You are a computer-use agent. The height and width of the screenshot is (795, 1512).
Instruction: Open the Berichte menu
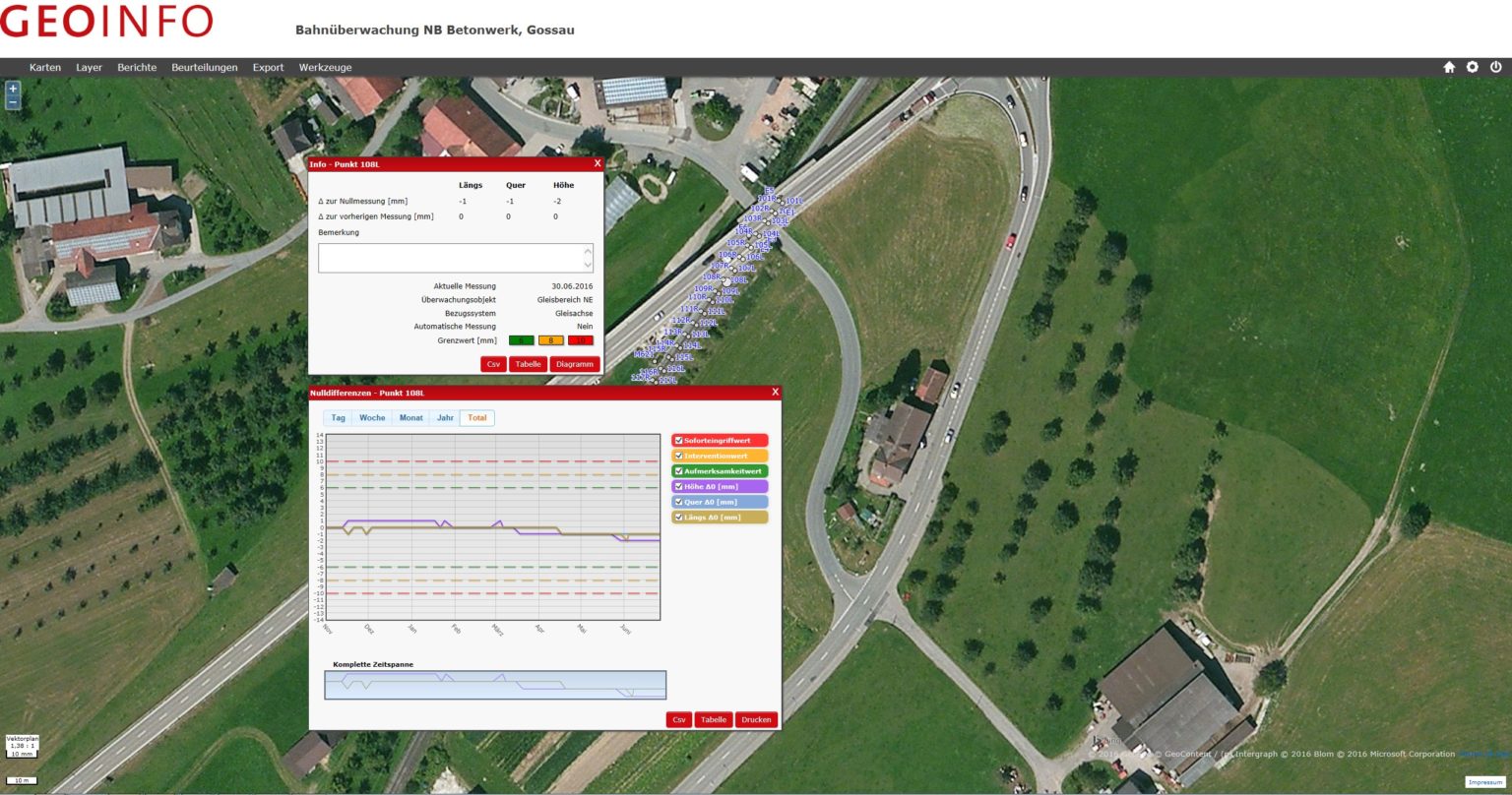(x=137, y=67)
